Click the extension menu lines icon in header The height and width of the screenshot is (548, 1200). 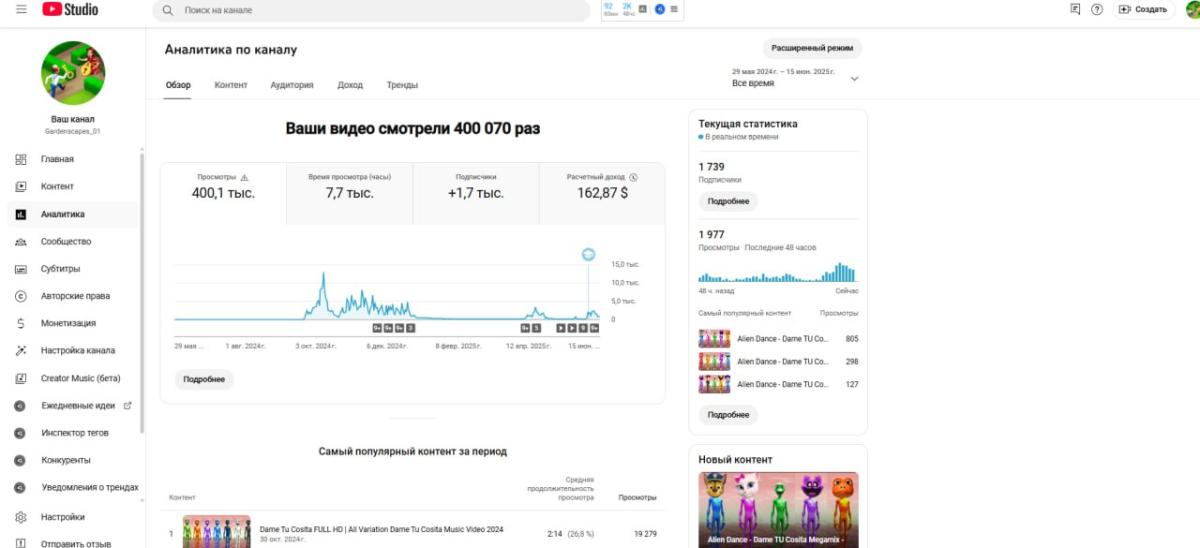point(674,9)
